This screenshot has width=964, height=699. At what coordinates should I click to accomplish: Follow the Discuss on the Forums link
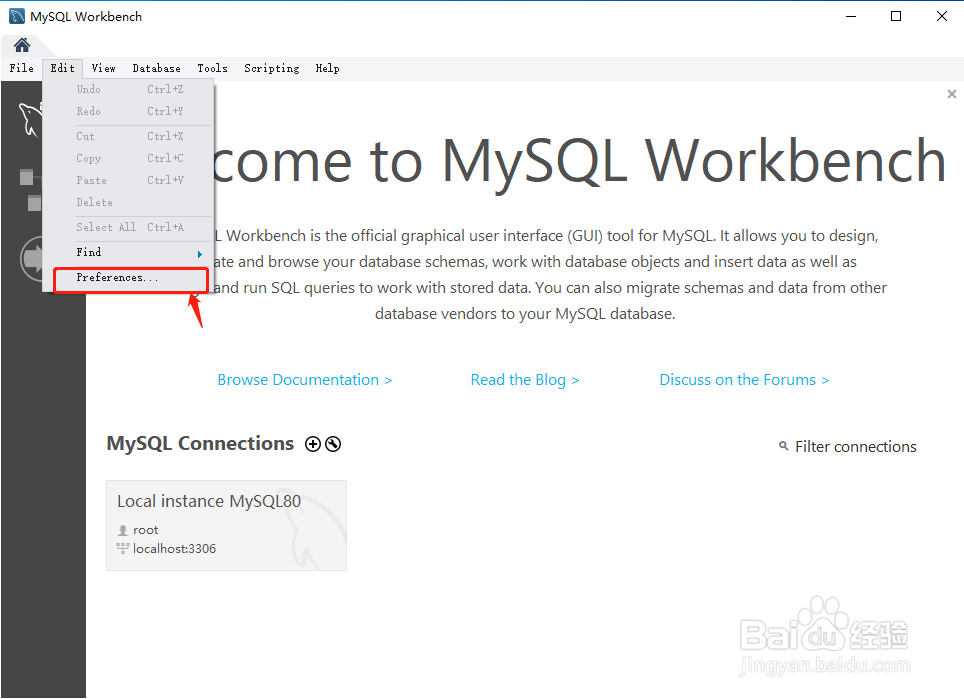pyautogui.click(x=745, y=380)
